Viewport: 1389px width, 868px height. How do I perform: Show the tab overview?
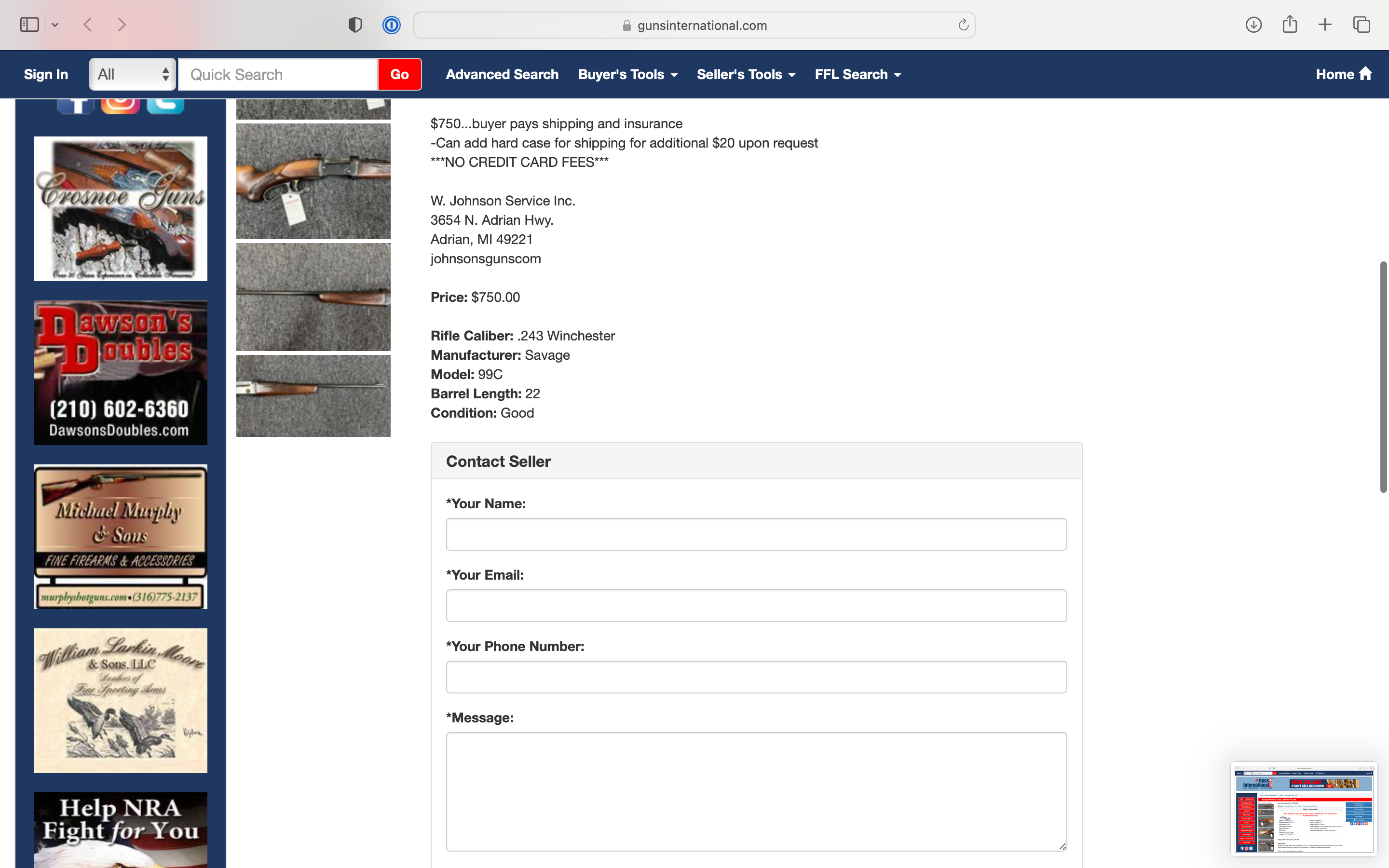pyautogui.click(x=1362, y=25)
